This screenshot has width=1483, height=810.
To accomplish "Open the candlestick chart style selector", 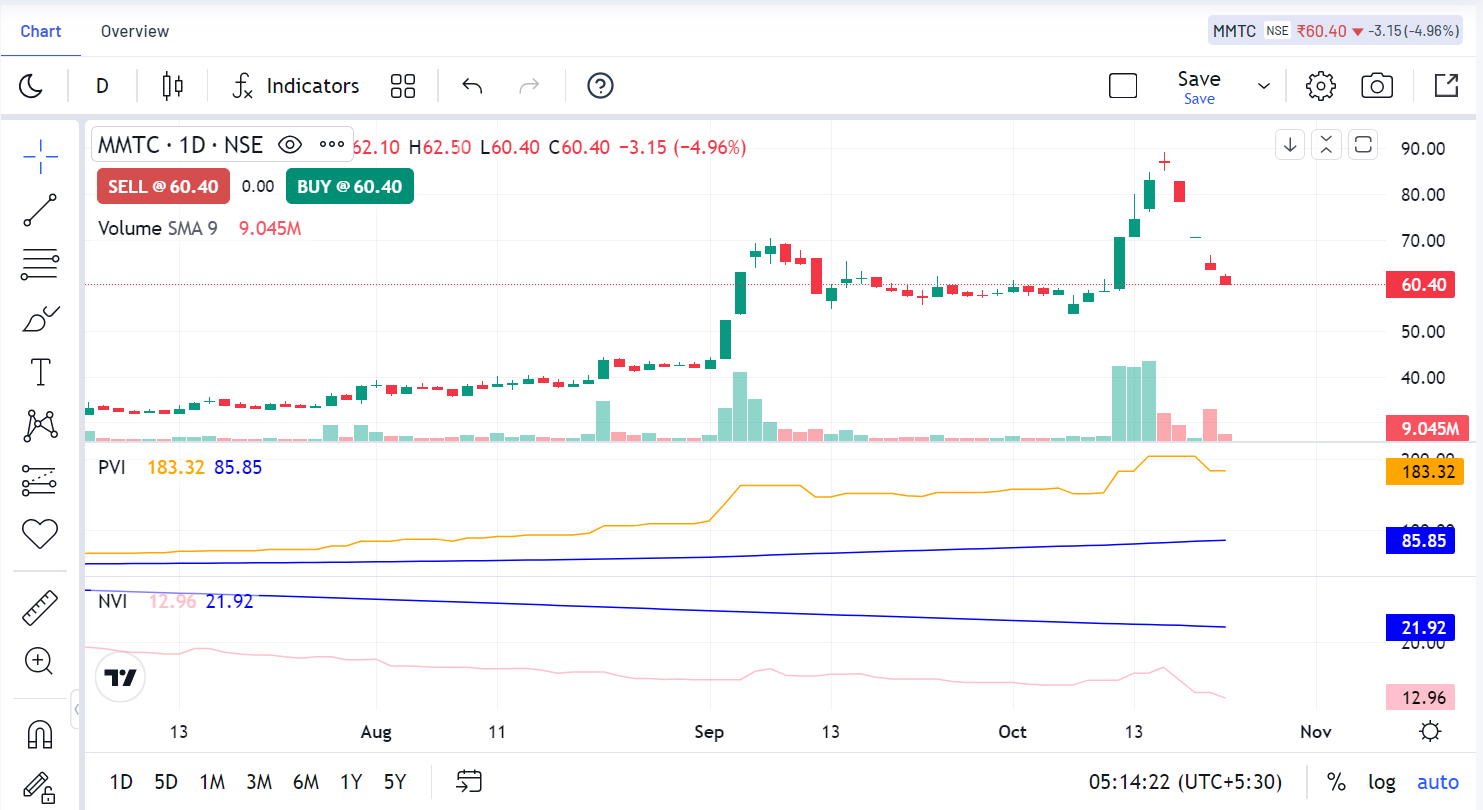I will (173, 86).
